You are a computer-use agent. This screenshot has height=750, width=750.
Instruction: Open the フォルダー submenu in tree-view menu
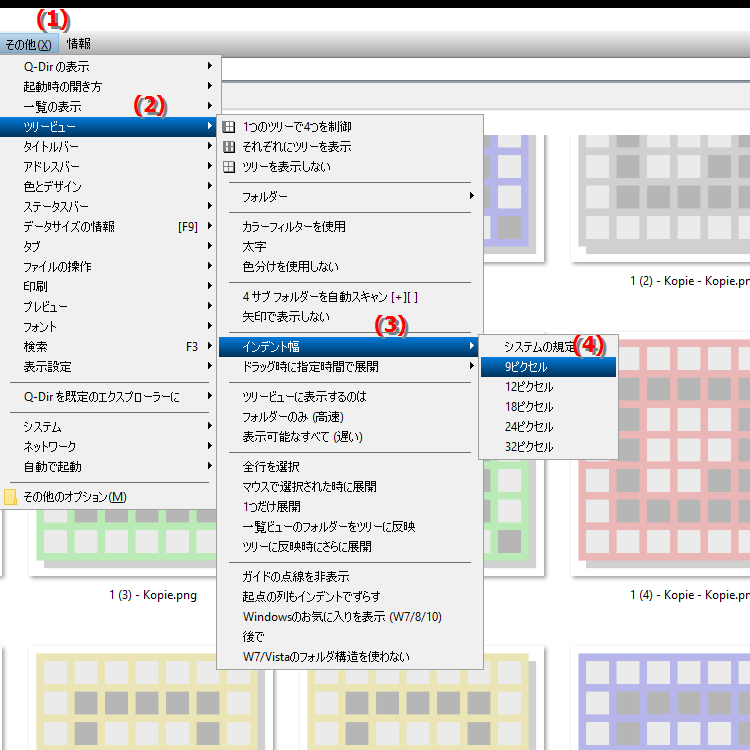click(350, 197)
